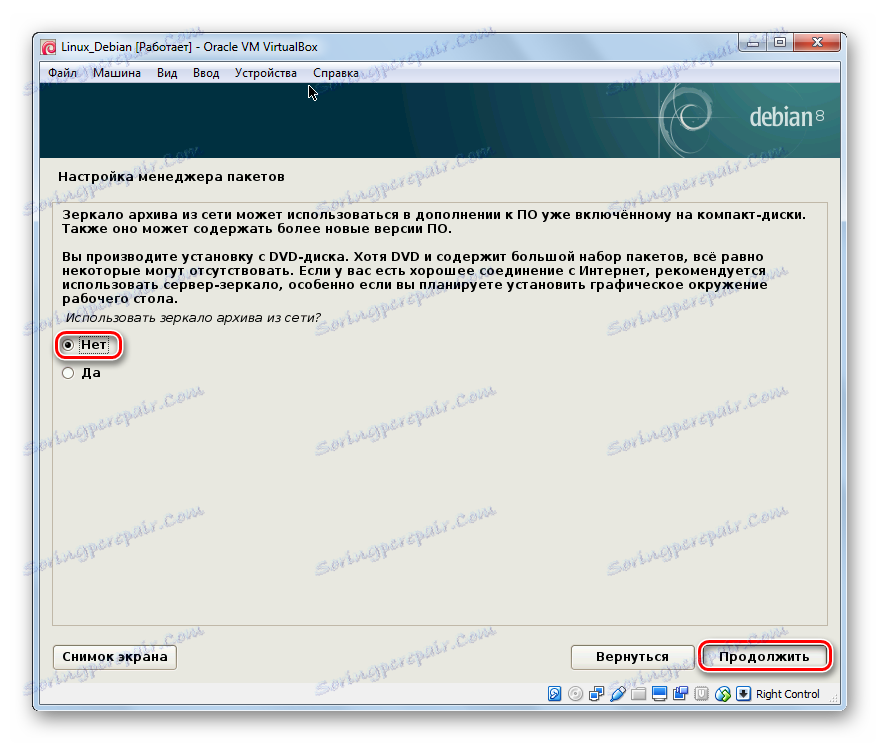
Task: Click the Продолжить button
Action: click(764, 656)
